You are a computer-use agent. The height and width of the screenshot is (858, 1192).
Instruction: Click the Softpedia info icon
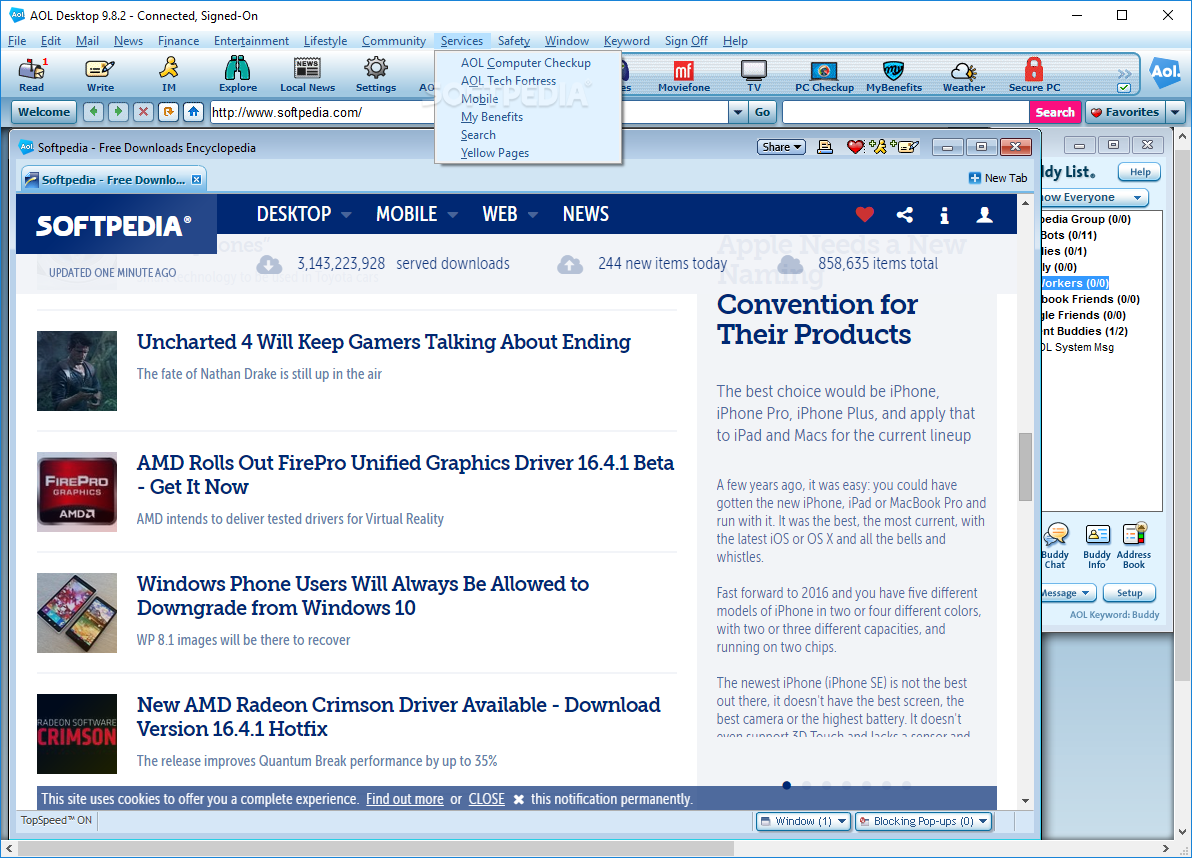(944, 215)
